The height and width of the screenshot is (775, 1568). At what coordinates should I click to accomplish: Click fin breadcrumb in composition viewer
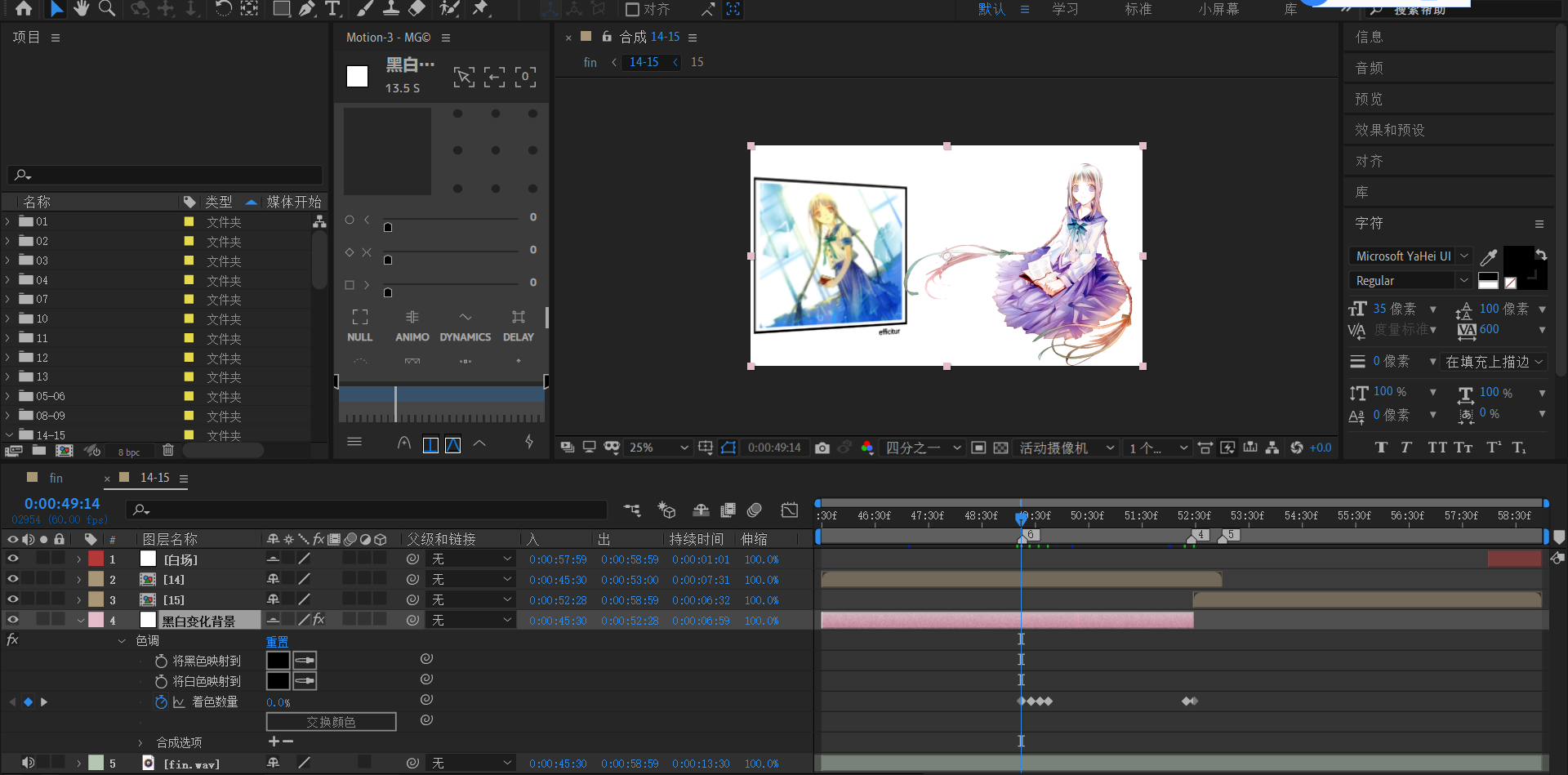click(590, 62)
